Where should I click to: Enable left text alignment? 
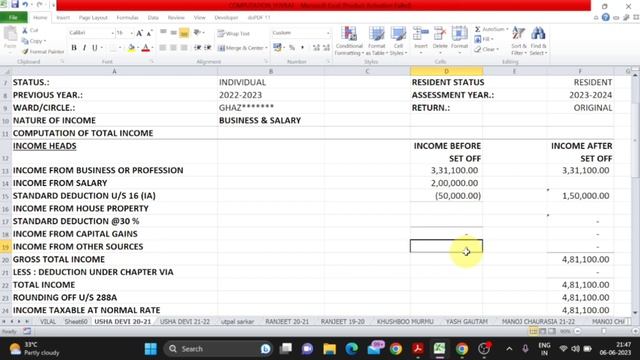point(163,48)
